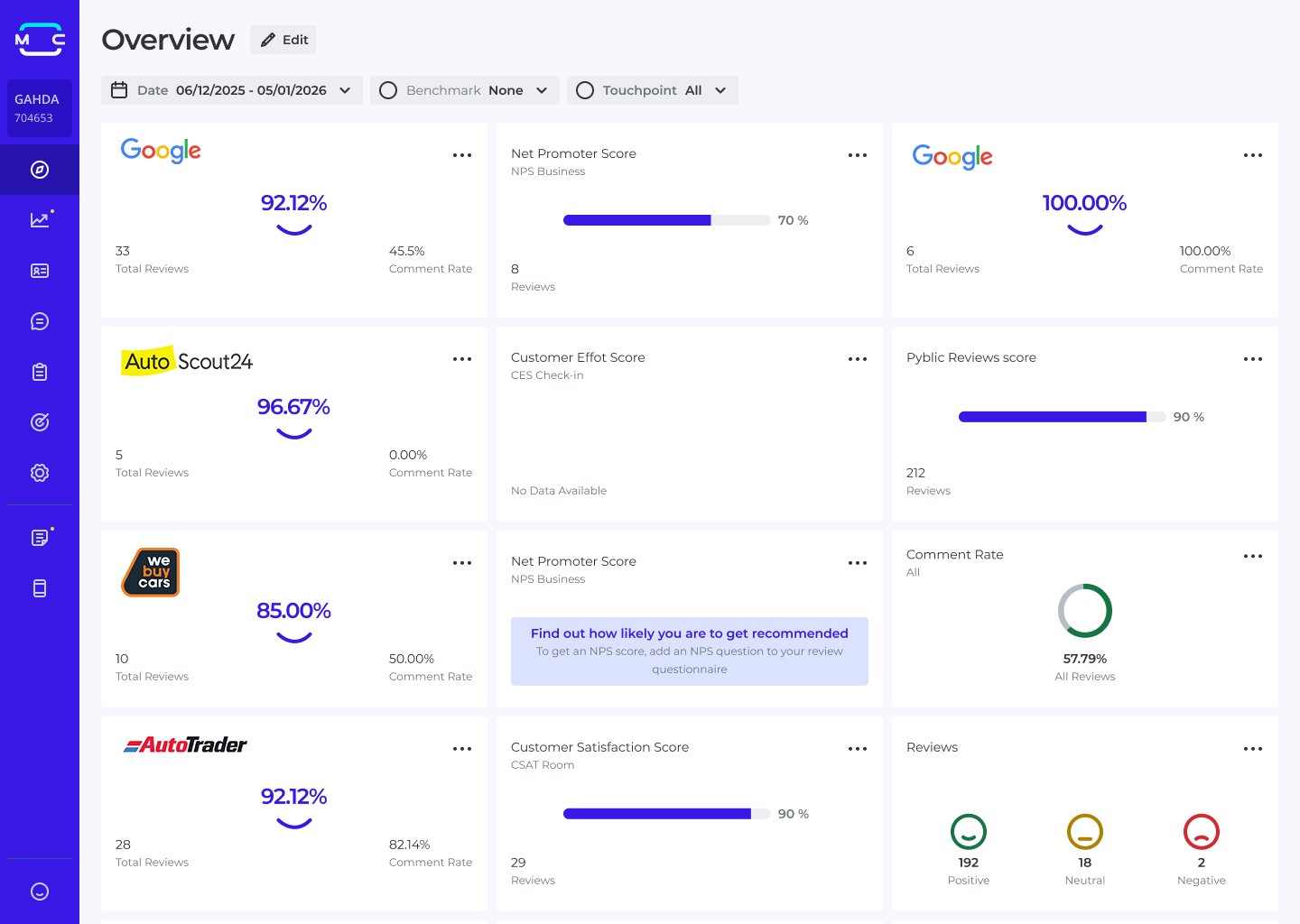Viewport: 1300px width, 924px height.
Task: Click the 57.79% All Reviews value
Action: pyautogui.click(x=1085, y=659)
